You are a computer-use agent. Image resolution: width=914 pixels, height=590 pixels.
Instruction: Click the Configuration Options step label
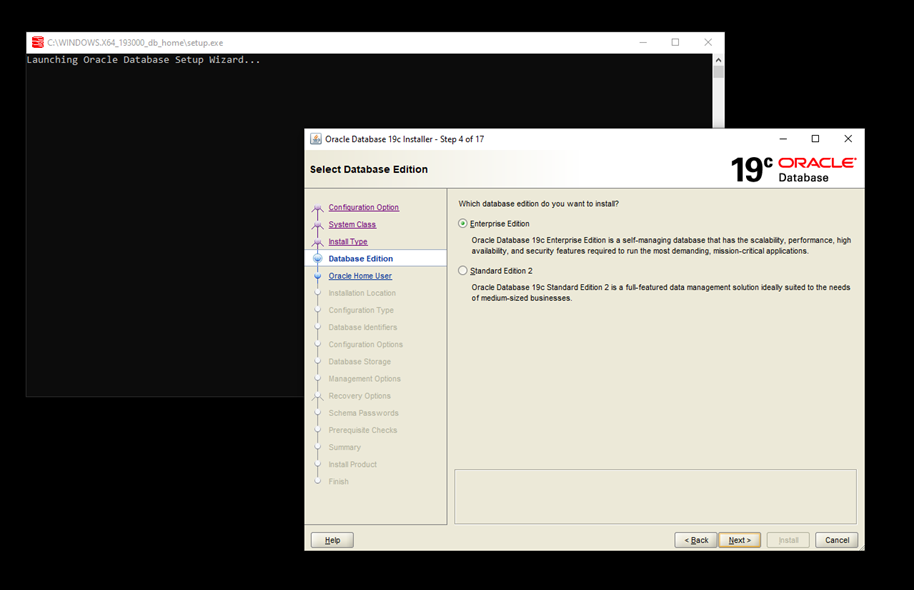365,345
